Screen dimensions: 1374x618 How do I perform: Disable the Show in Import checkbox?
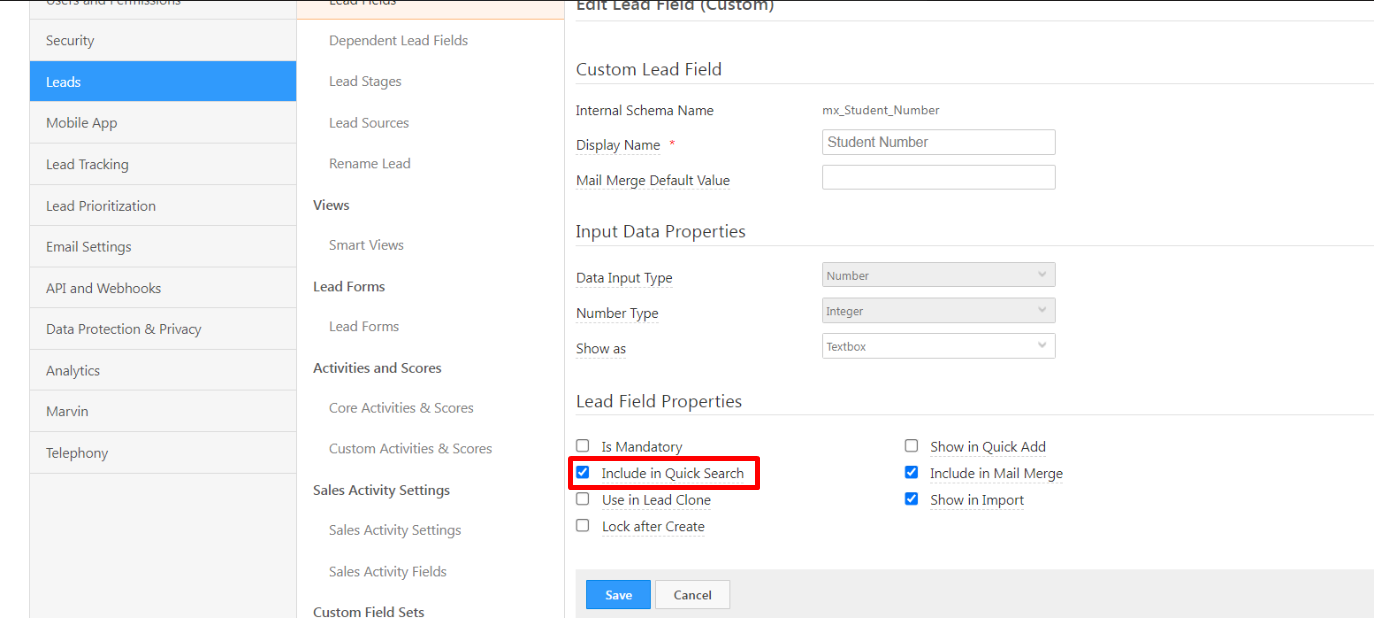pyautogui.click(x=911, y=499)
